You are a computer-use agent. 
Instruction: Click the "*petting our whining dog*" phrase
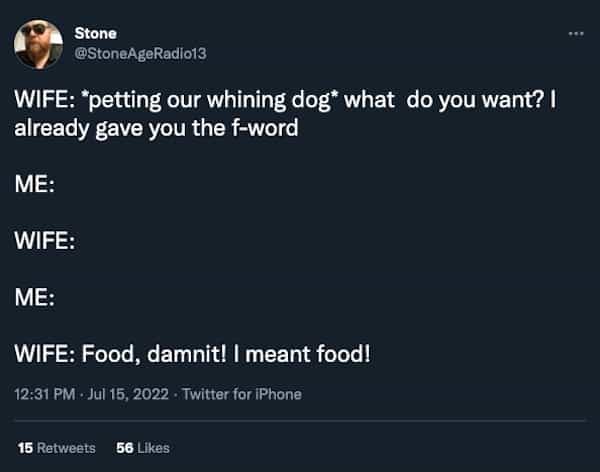207,103
